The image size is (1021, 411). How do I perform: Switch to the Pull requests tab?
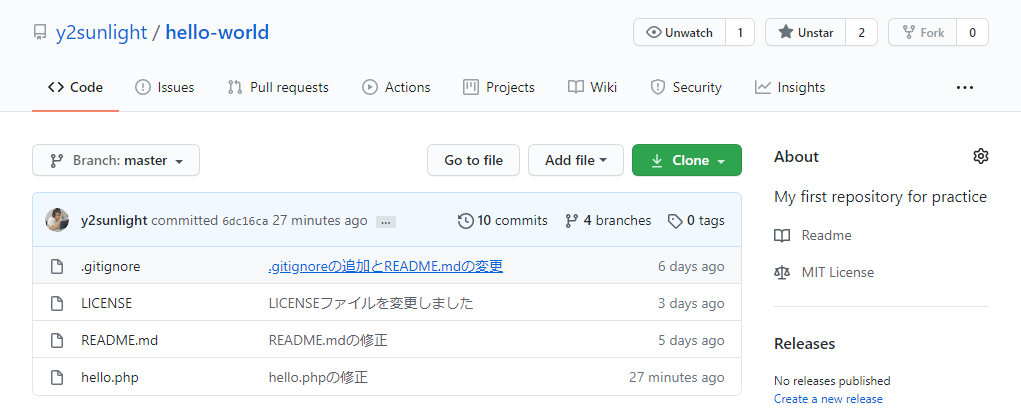click(278, 87)
